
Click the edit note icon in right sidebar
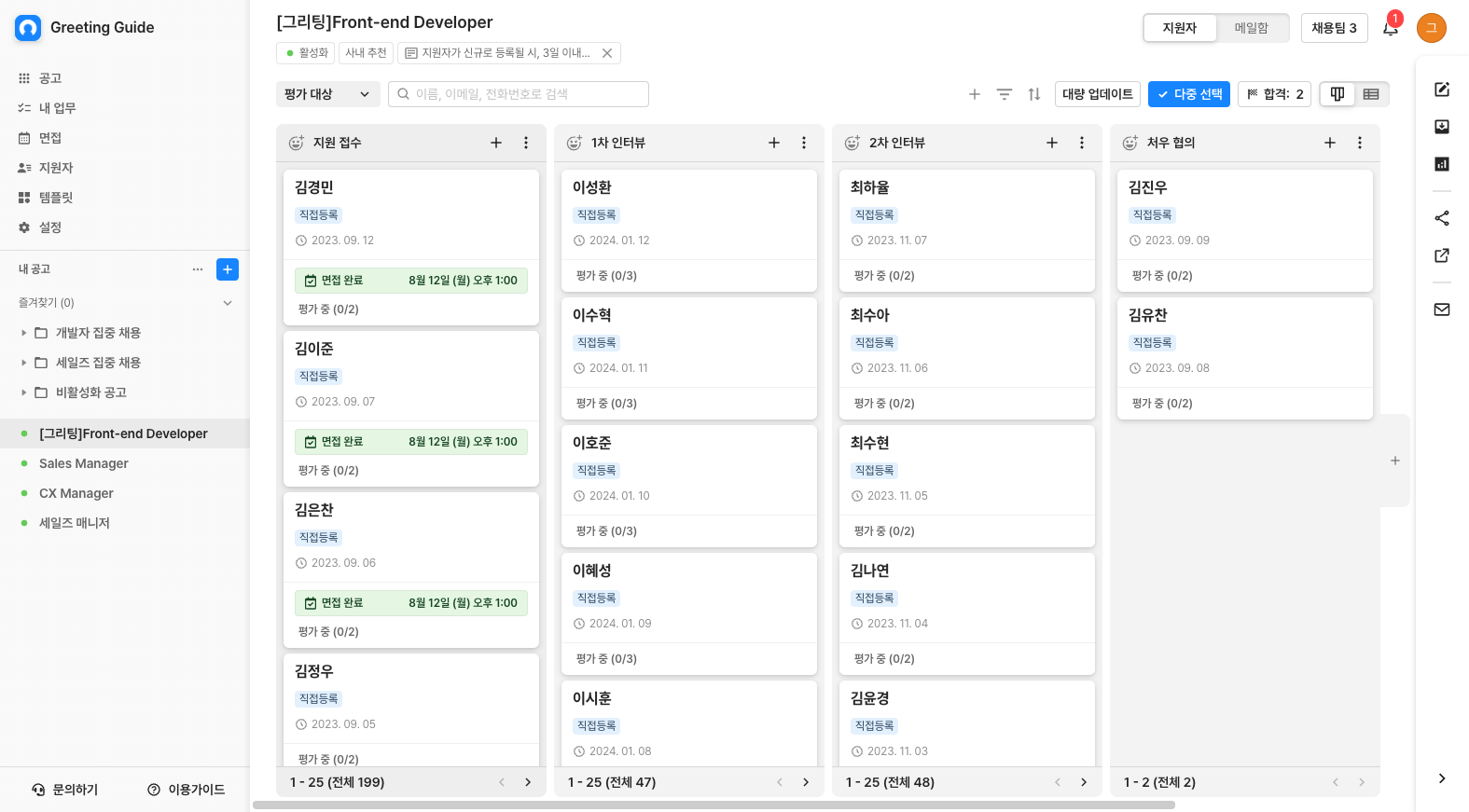[x=1442, y=89]
